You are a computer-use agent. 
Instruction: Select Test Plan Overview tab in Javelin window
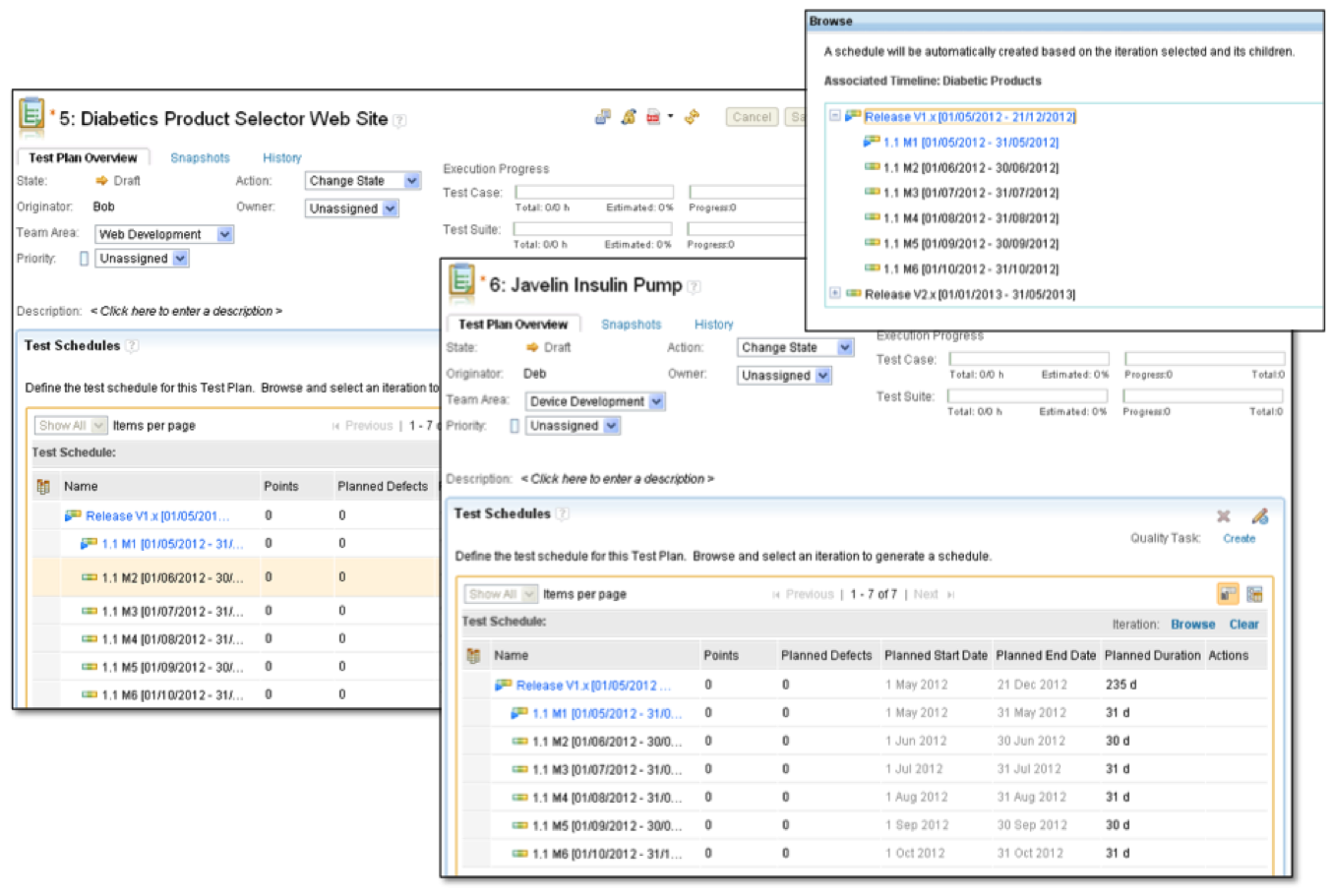click(x=514, y=325)
